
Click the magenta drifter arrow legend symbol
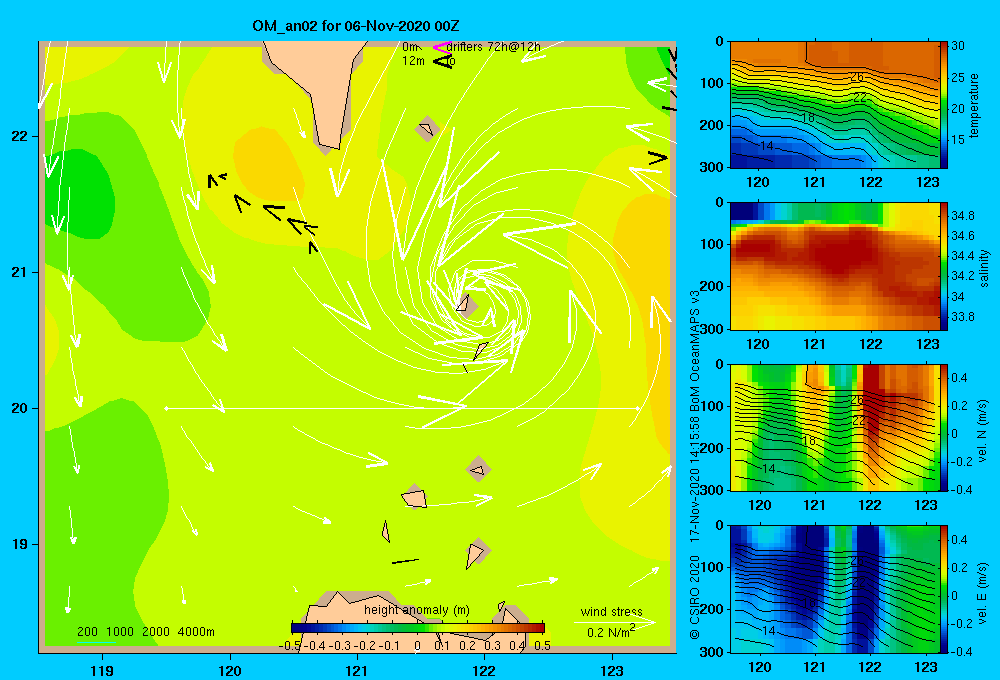click(442, 47)
